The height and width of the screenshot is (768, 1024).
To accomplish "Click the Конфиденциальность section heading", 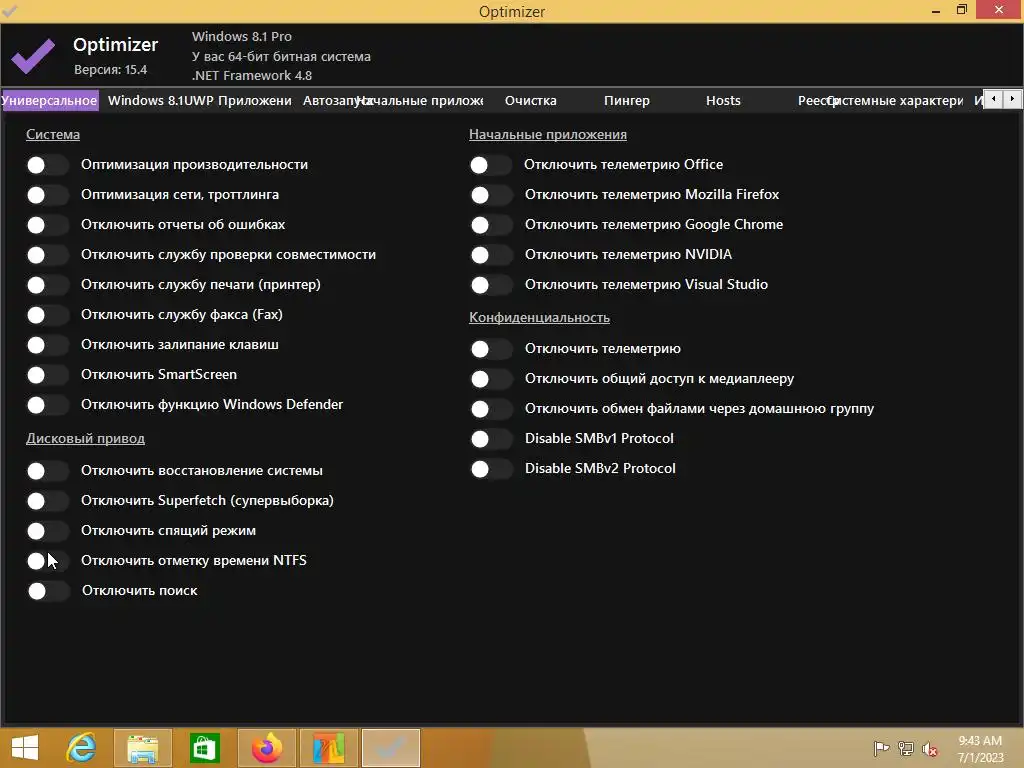I will [539, 317].
